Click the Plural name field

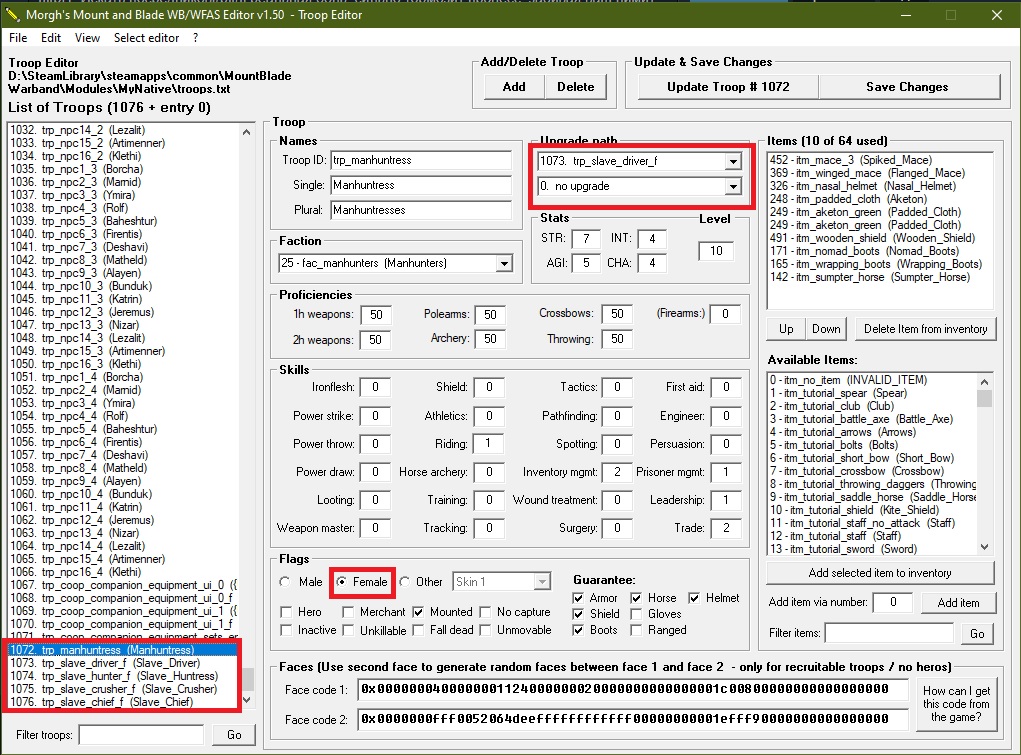[421, 210]
